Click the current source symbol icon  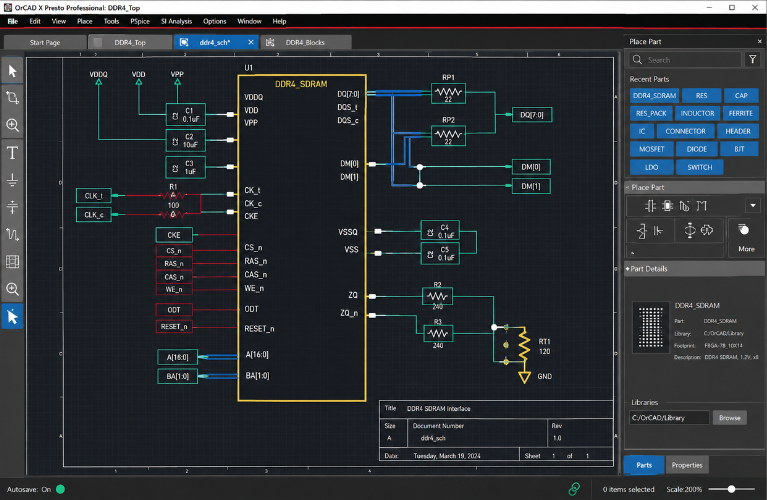690,230
